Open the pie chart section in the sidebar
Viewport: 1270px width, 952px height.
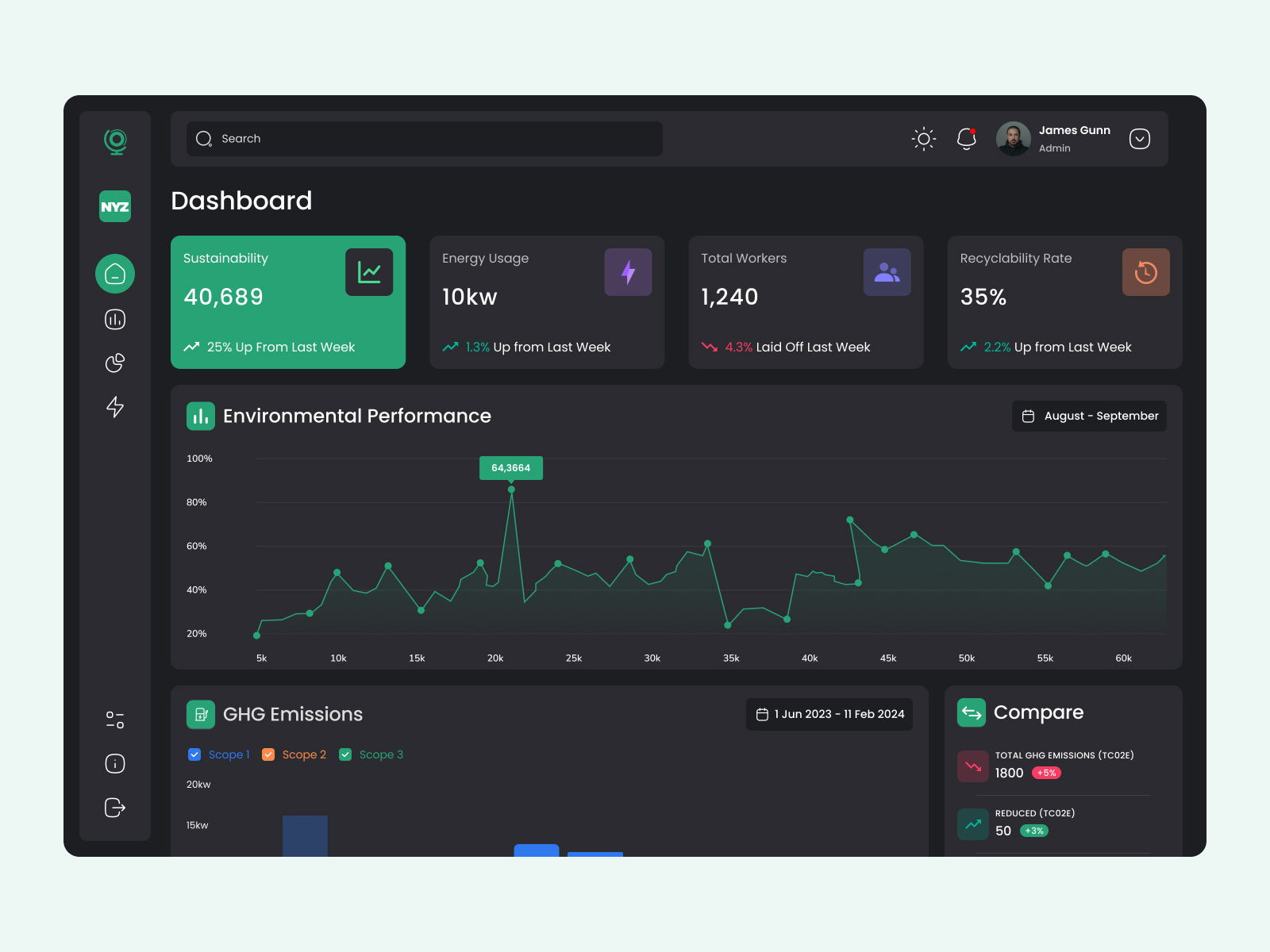click(x=115, y=363)
